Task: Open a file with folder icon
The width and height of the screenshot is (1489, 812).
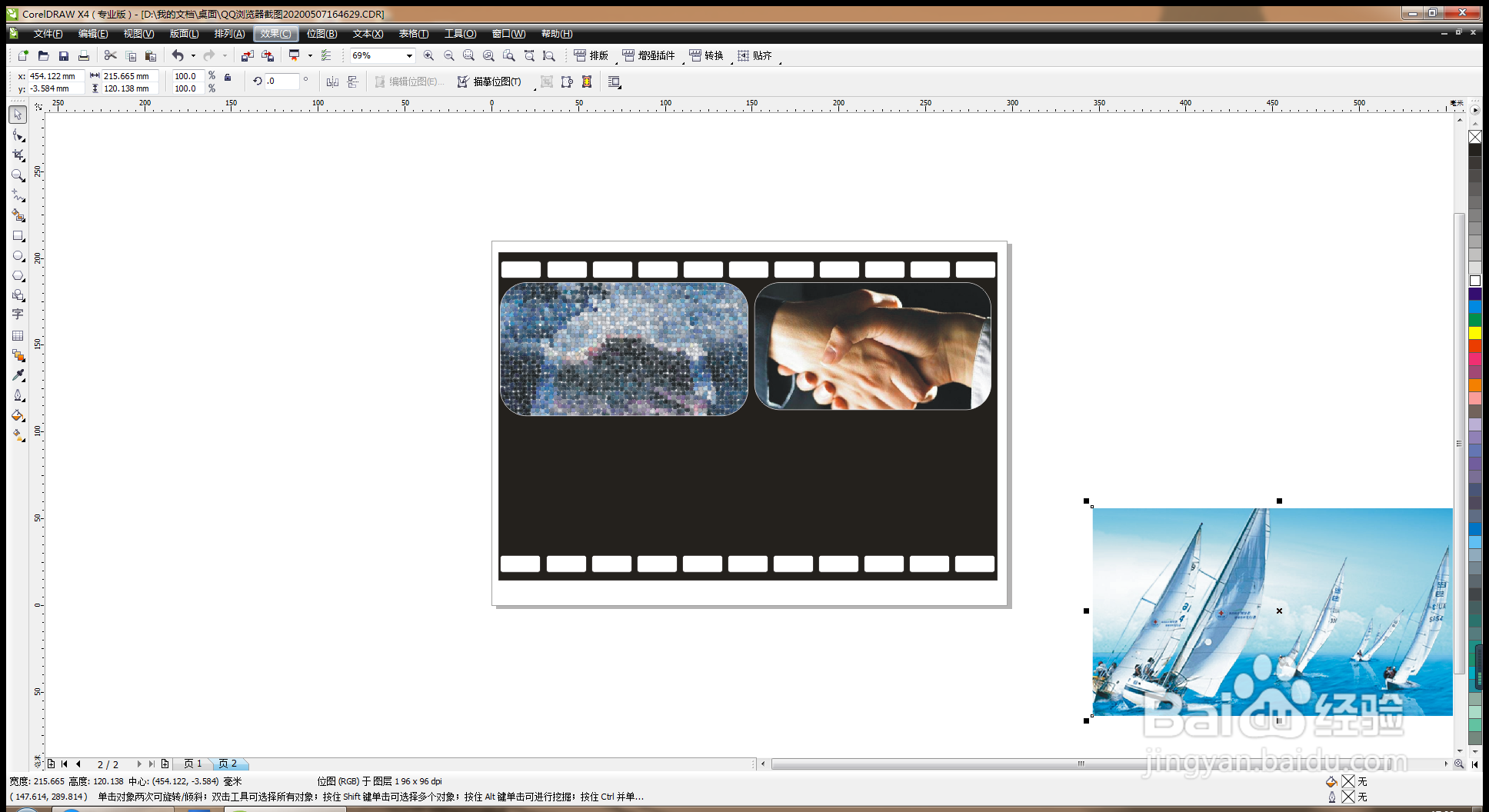Action: (44, 55)
